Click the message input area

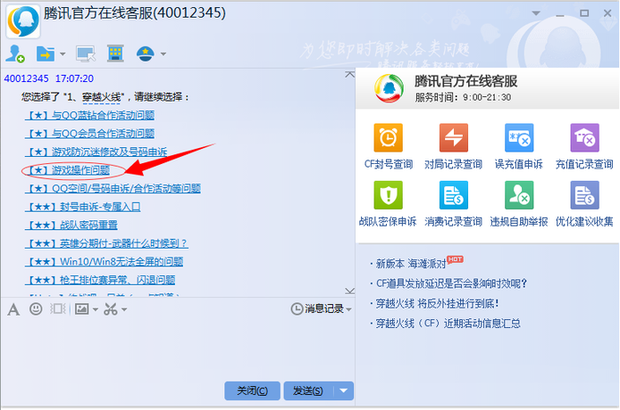pyautogui.click(x=177, y=348)
